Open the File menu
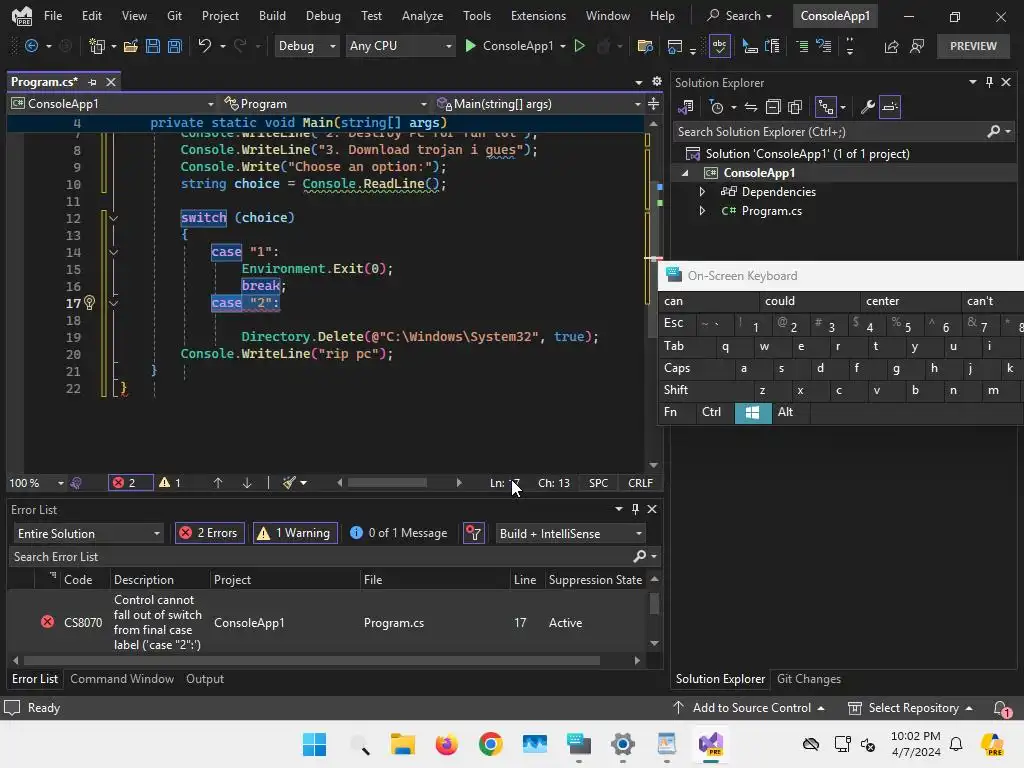1024x768 pixels. 52,16
